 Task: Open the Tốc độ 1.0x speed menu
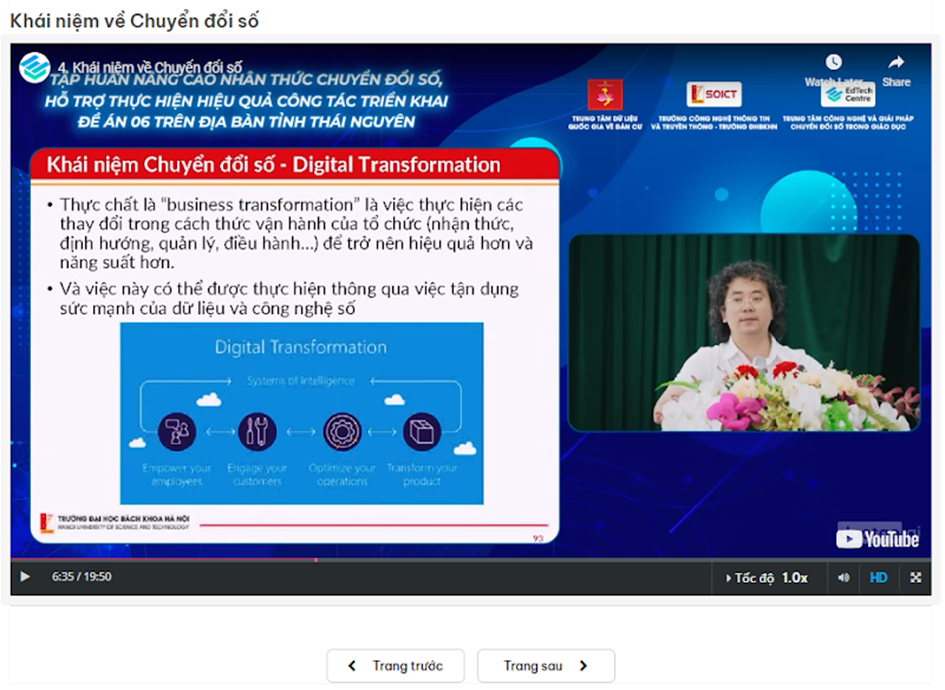tap(767, 578)
